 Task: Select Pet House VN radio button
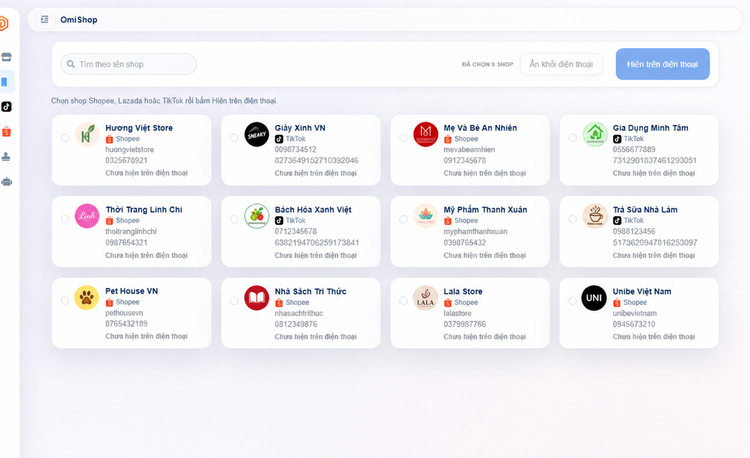click(65, 301)
